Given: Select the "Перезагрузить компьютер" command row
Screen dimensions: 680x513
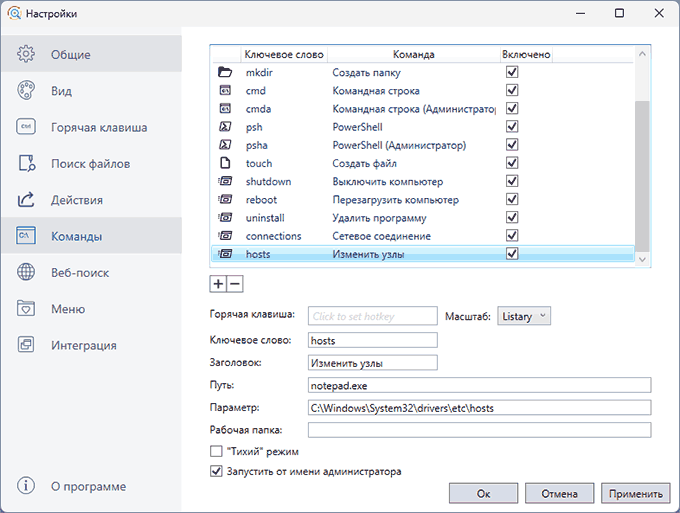Looking at the screenshot, I should point(423,199).
